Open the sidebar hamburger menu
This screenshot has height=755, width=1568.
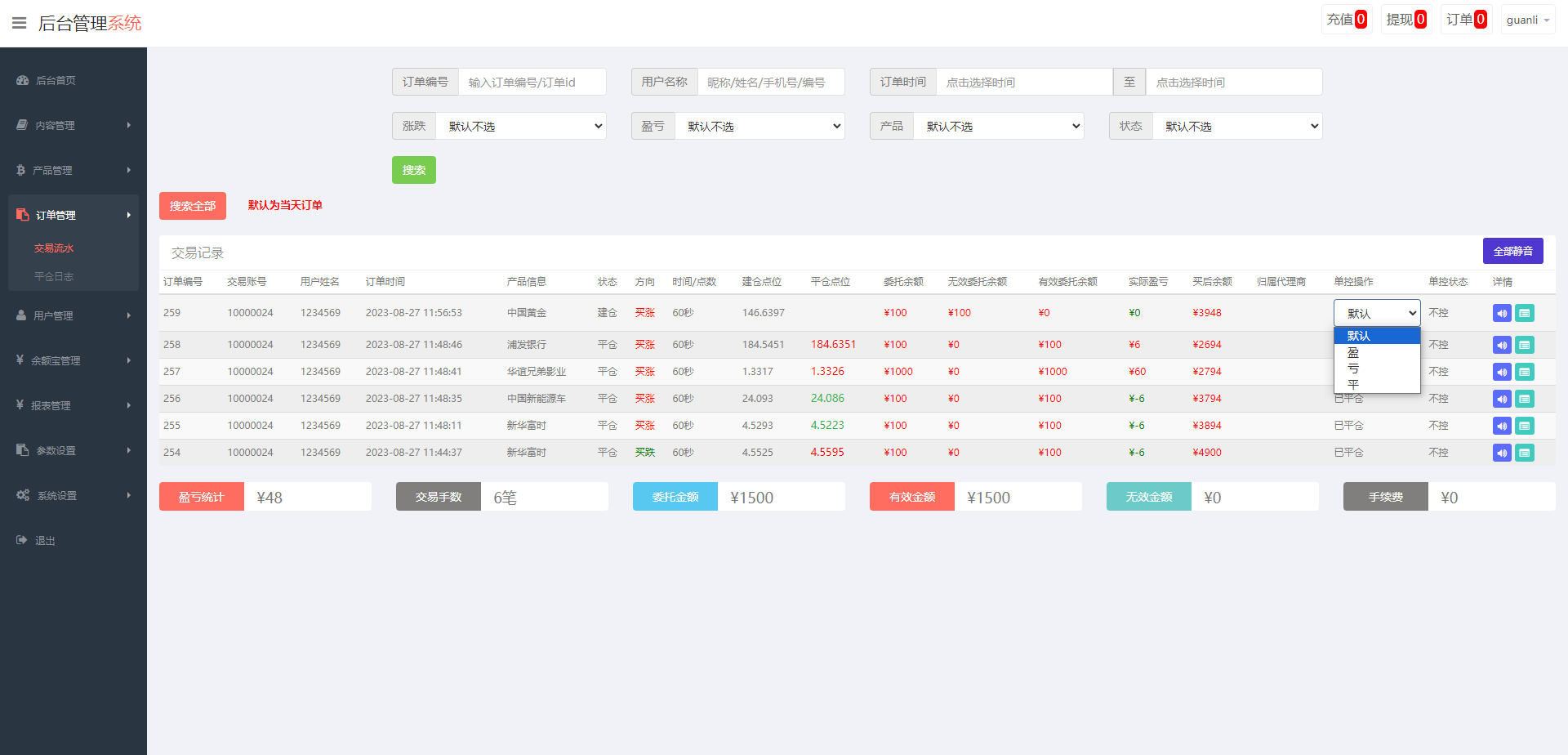(x=19, y=22)
